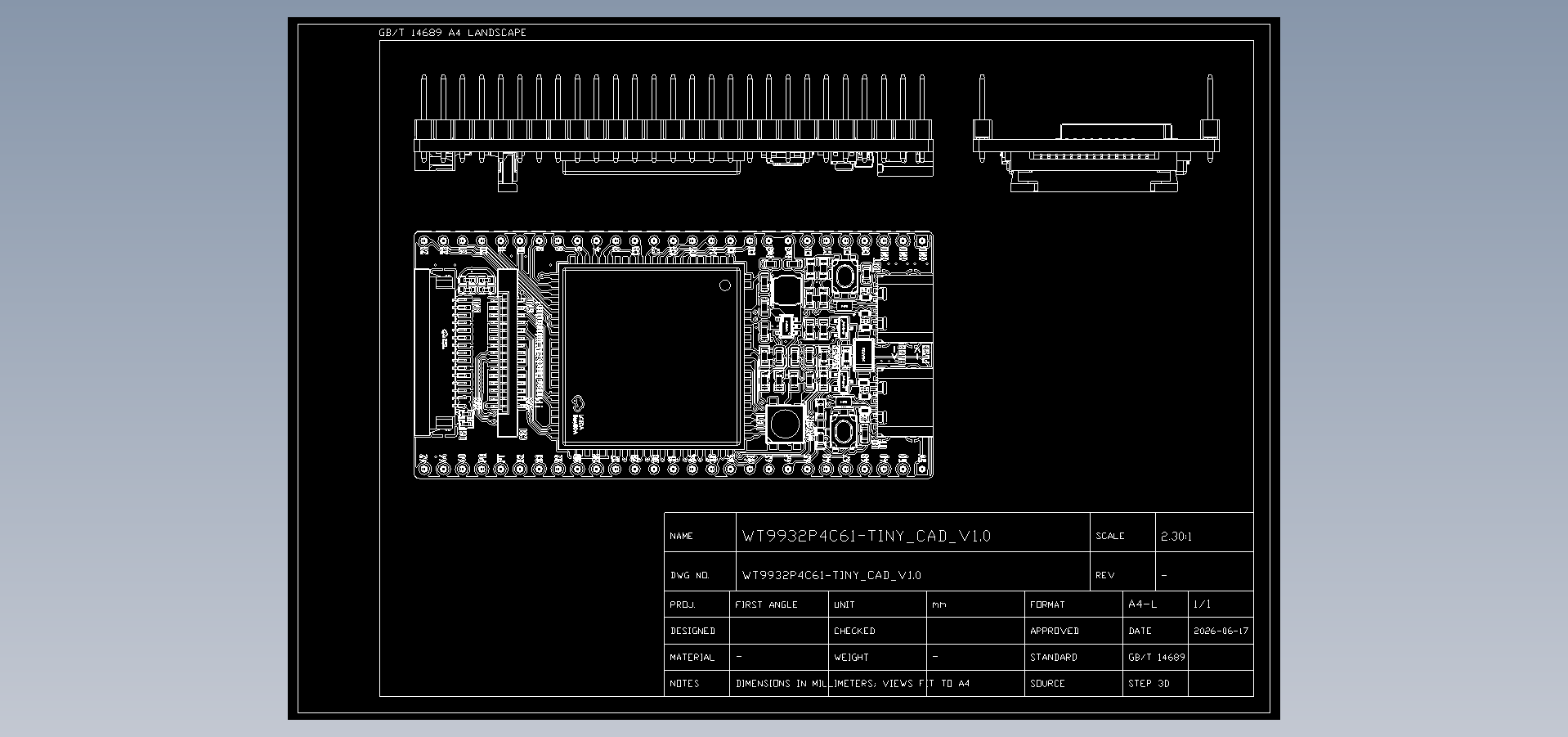Click the PROJ. label
This screenshot has height=737, width=1568.
click(683, 605)
